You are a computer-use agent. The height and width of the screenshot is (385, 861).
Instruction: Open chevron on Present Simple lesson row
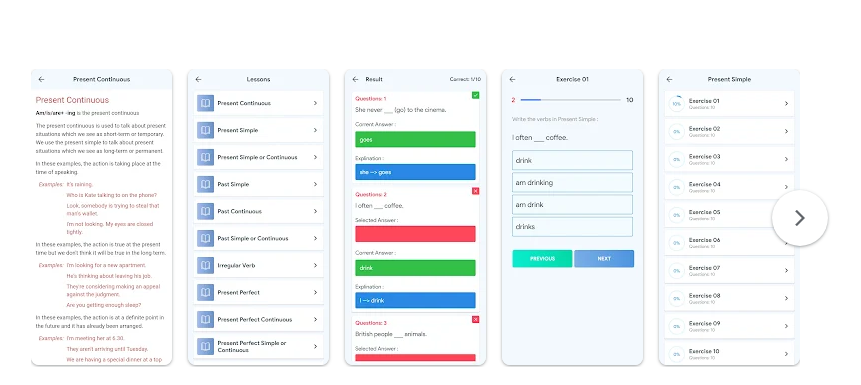pos(315,130)
